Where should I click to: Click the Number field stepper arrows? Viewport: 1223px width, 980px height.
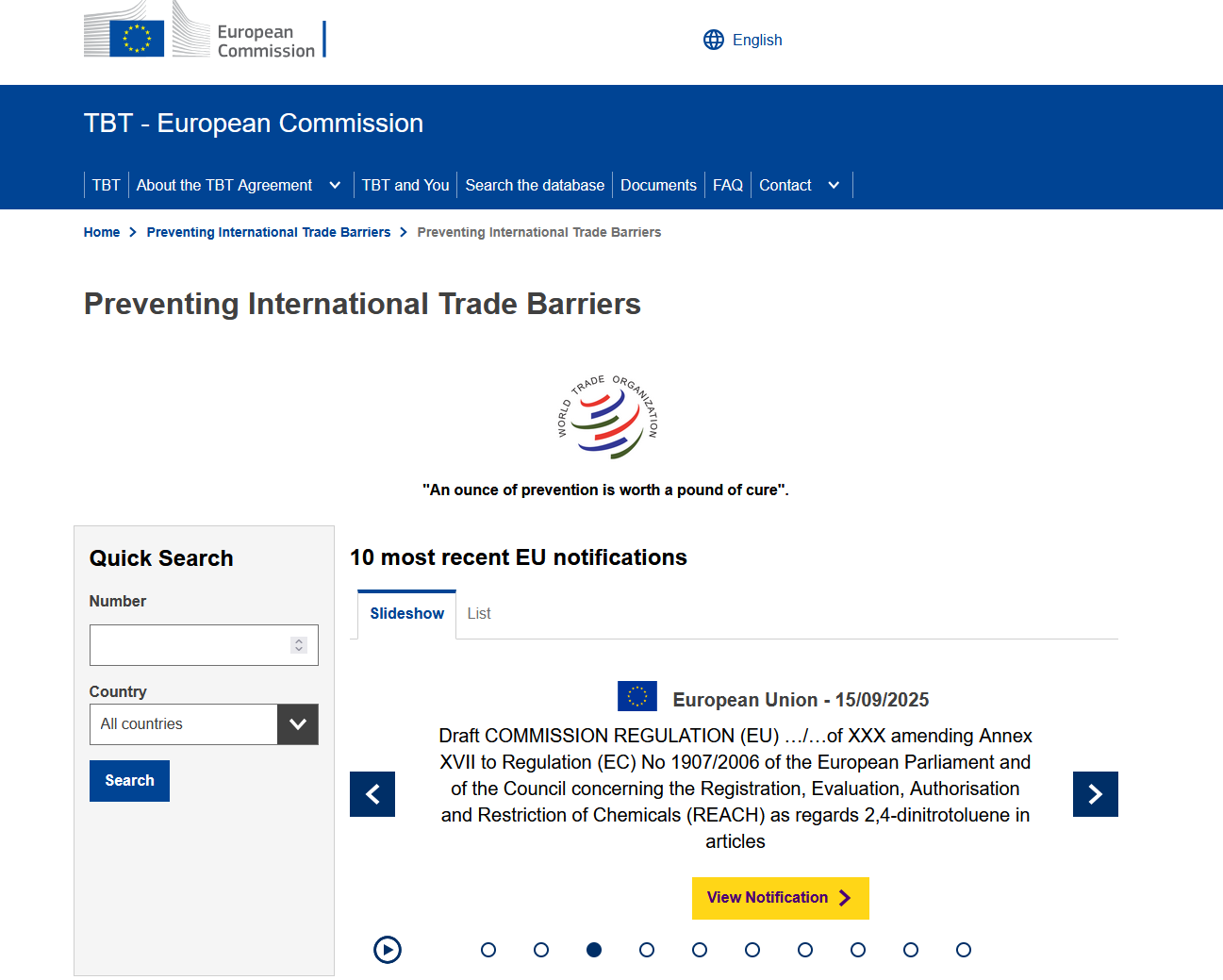[x=299, y=645]
